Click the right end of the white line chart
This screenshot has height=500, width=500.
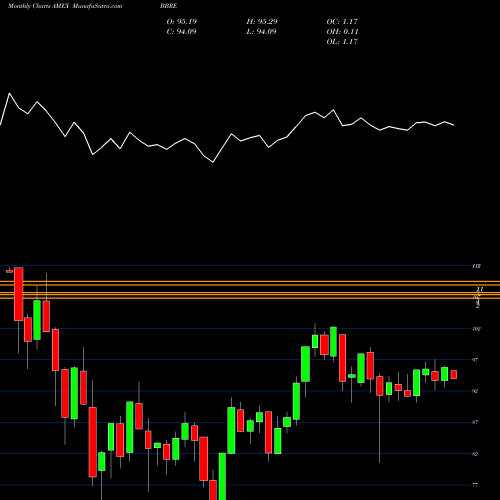click(x=453, y=125)
